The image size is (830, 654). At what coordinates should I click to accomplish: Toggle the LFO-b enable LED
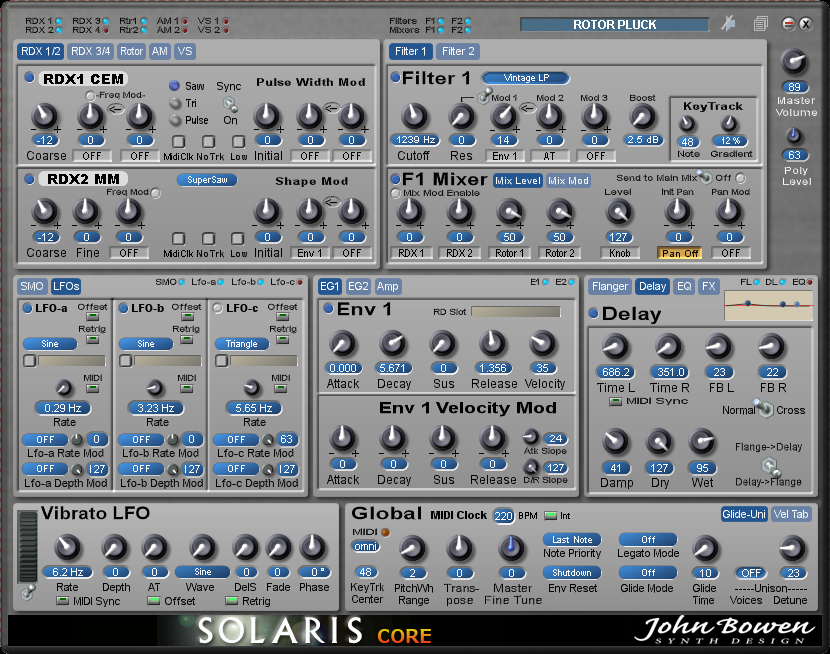pyautogui.click(x=123, y=308)
